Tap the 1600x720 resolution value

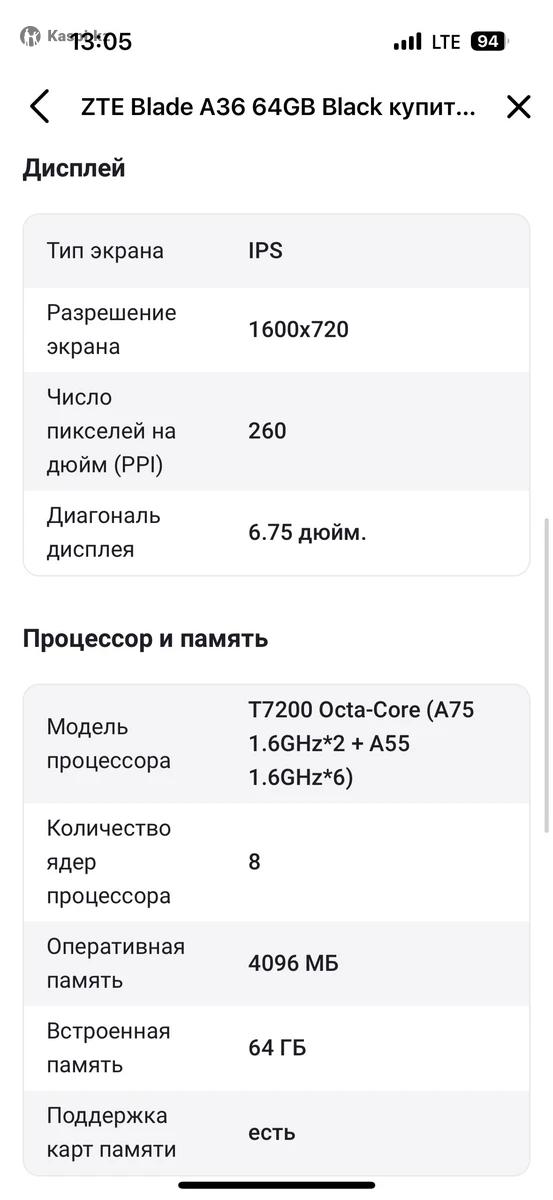coord(298,330)
